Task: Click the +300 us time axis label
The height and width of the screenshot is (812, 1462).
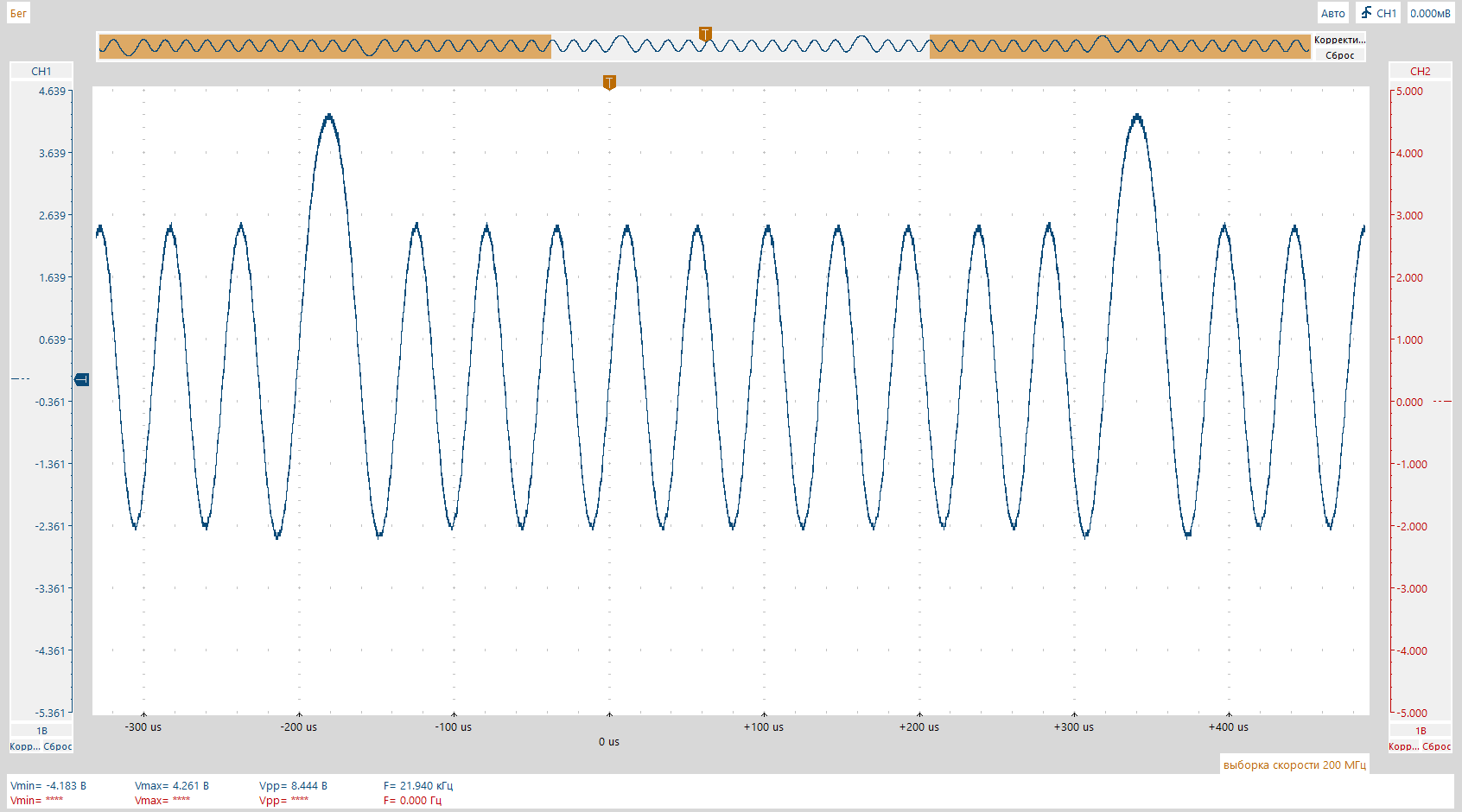Action: (1074, 727)
